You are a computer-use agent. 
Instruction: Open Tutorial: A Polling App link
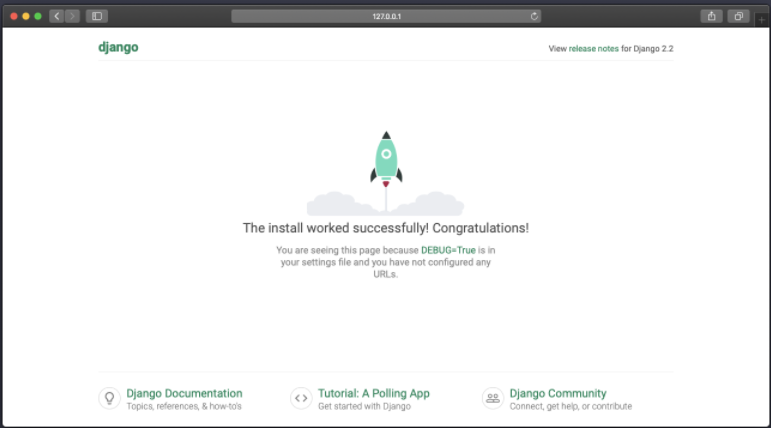click(374, 393)
